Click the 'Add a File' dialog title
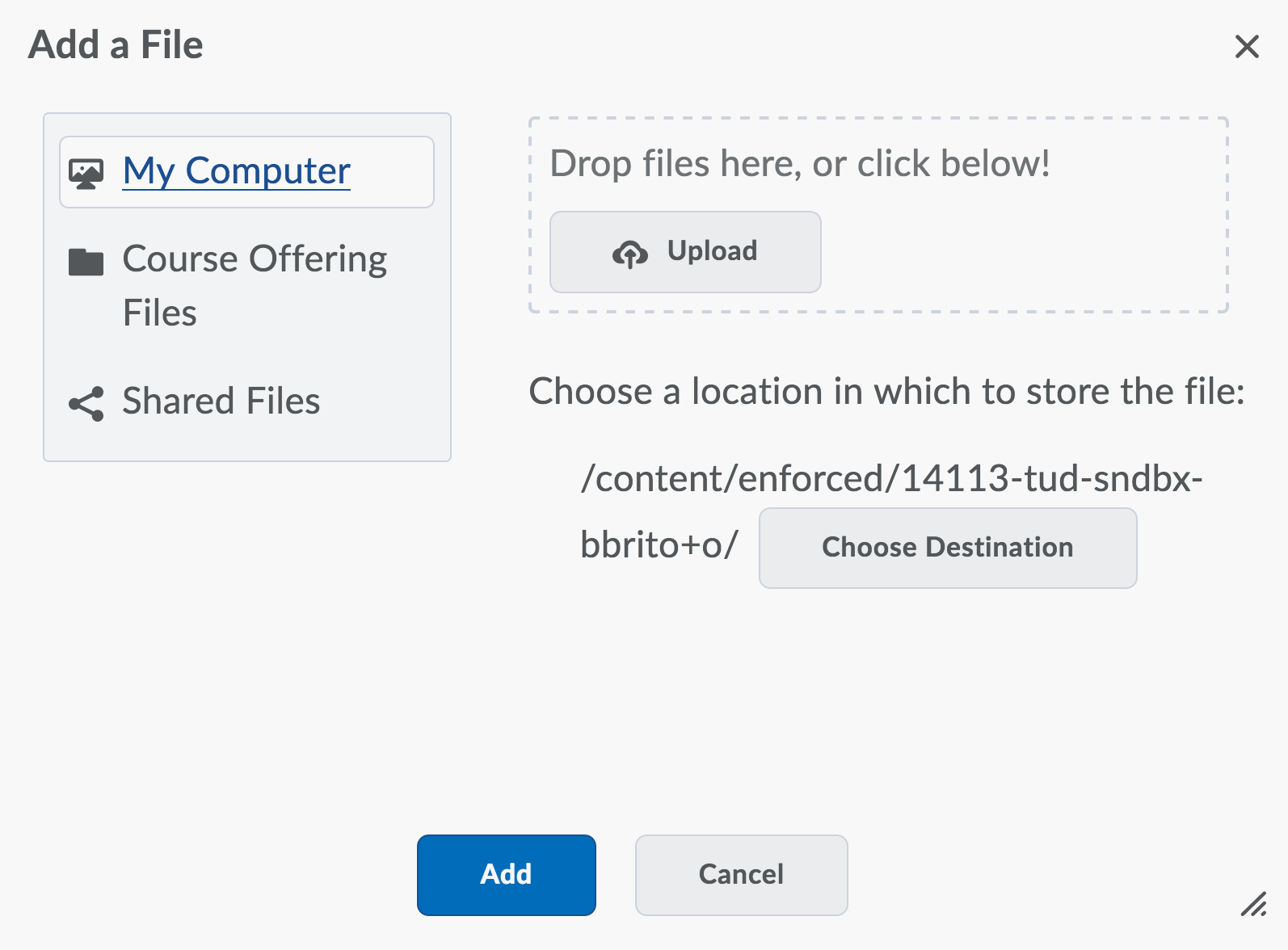Screen dimensions: 1288x950 click(116, 45)
